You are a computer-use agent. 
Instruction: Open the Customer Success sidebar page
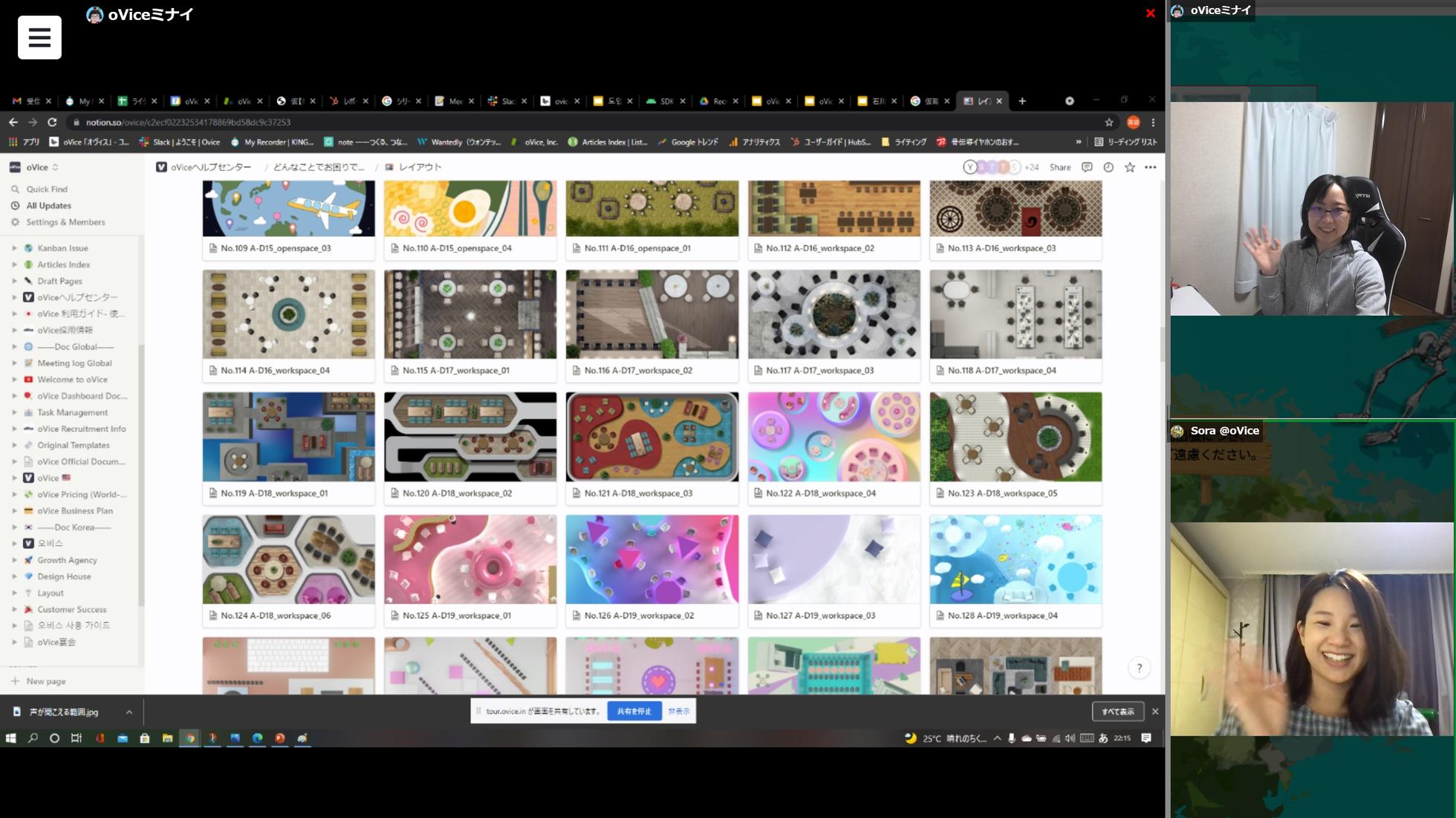coord(71,609)
